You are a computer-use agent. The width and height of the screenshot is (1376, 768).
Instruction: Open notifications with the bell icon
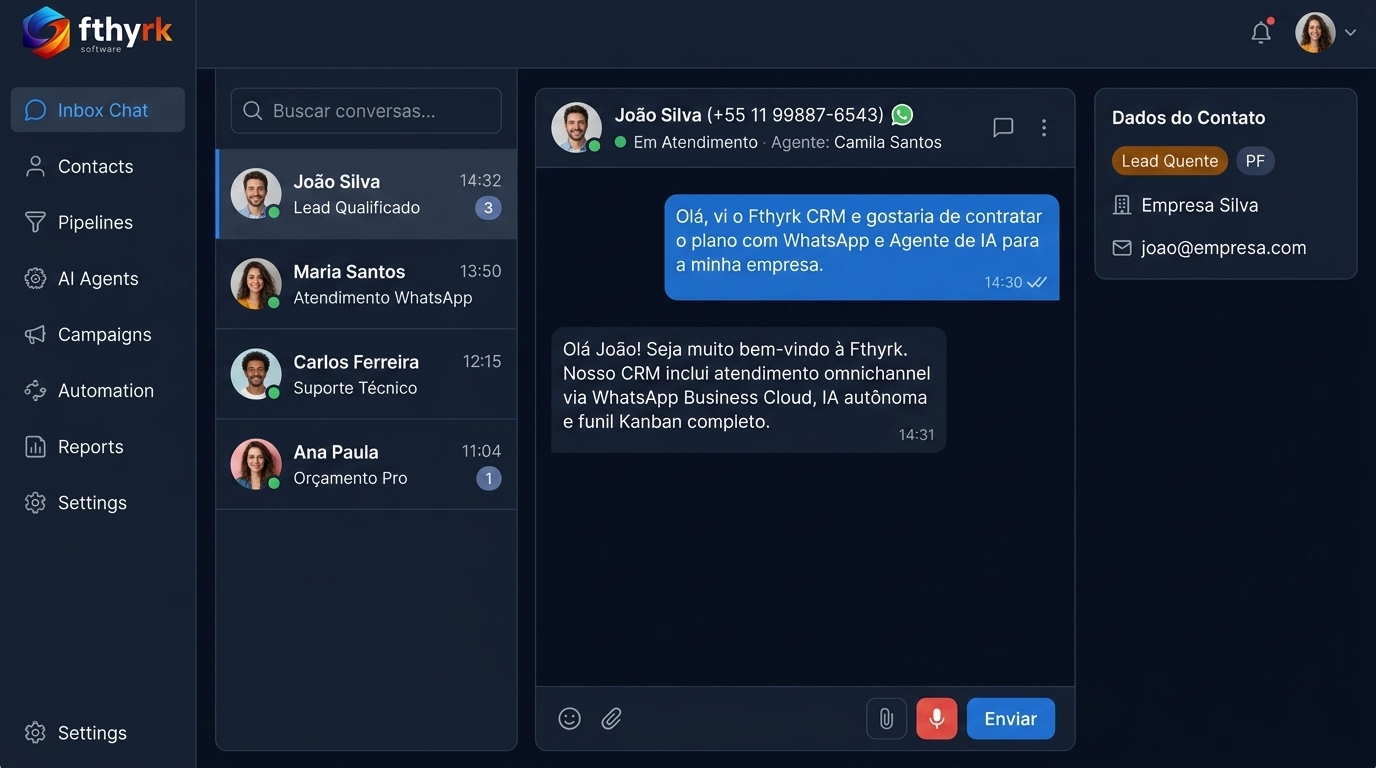[1262, 32]
